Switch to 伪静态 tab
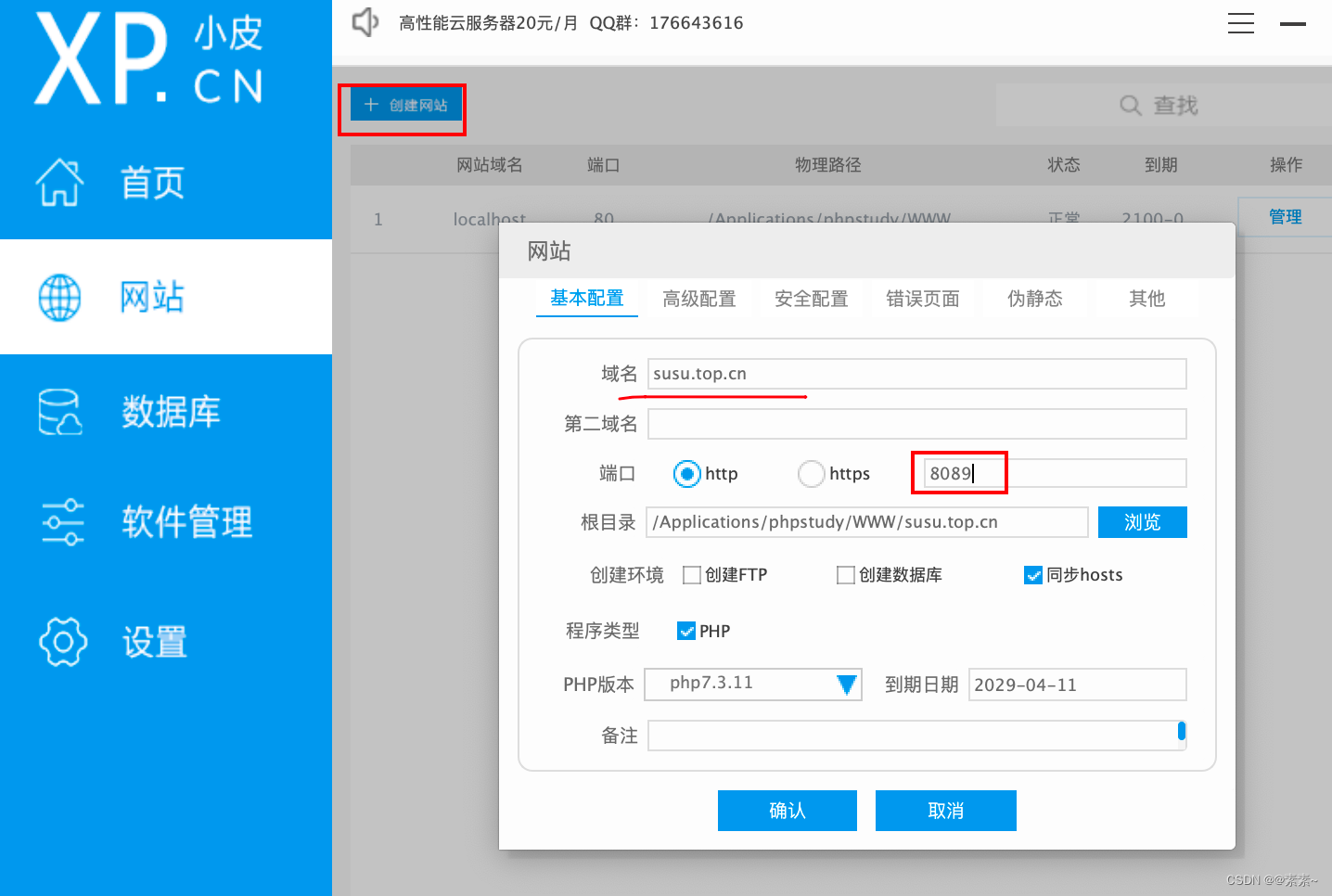 pos(1035,299)
